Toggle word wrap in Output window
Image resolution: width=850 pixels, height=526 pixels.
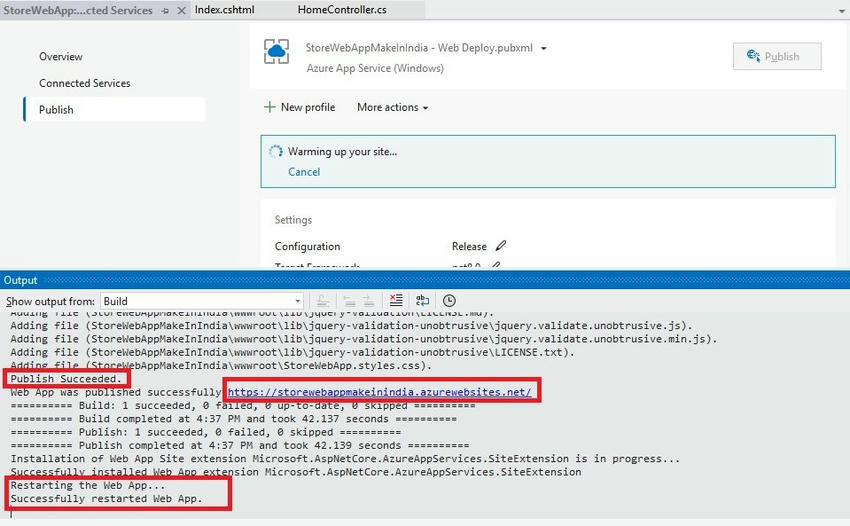click(422, 300)
